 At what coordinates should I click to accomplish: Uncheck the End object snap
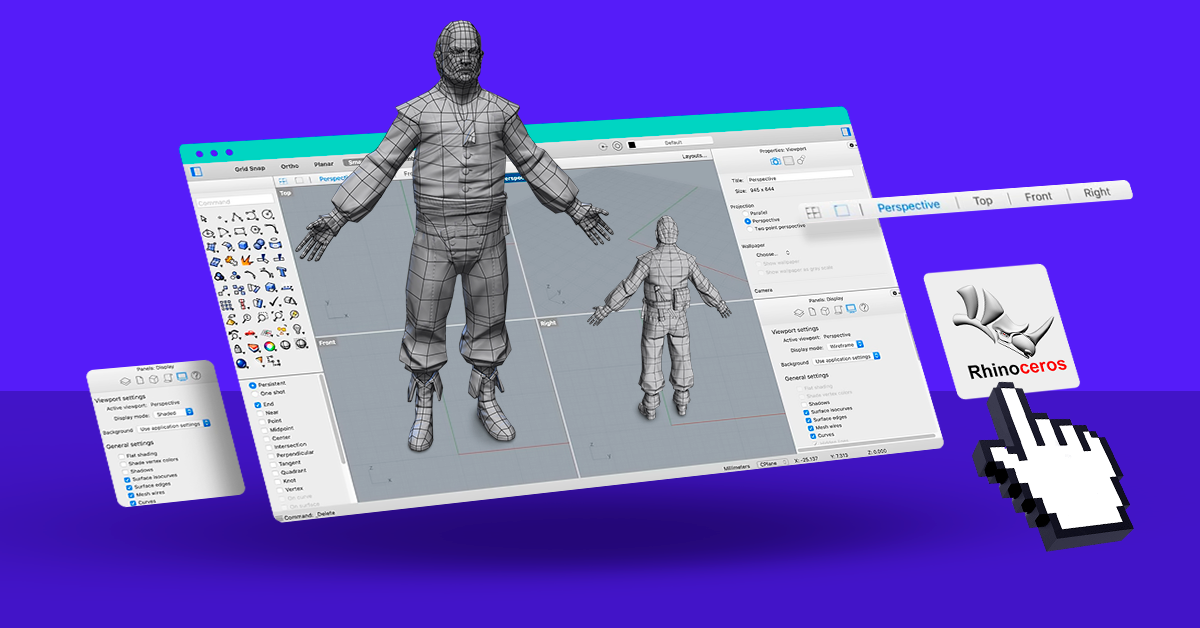tap(258, 405)
